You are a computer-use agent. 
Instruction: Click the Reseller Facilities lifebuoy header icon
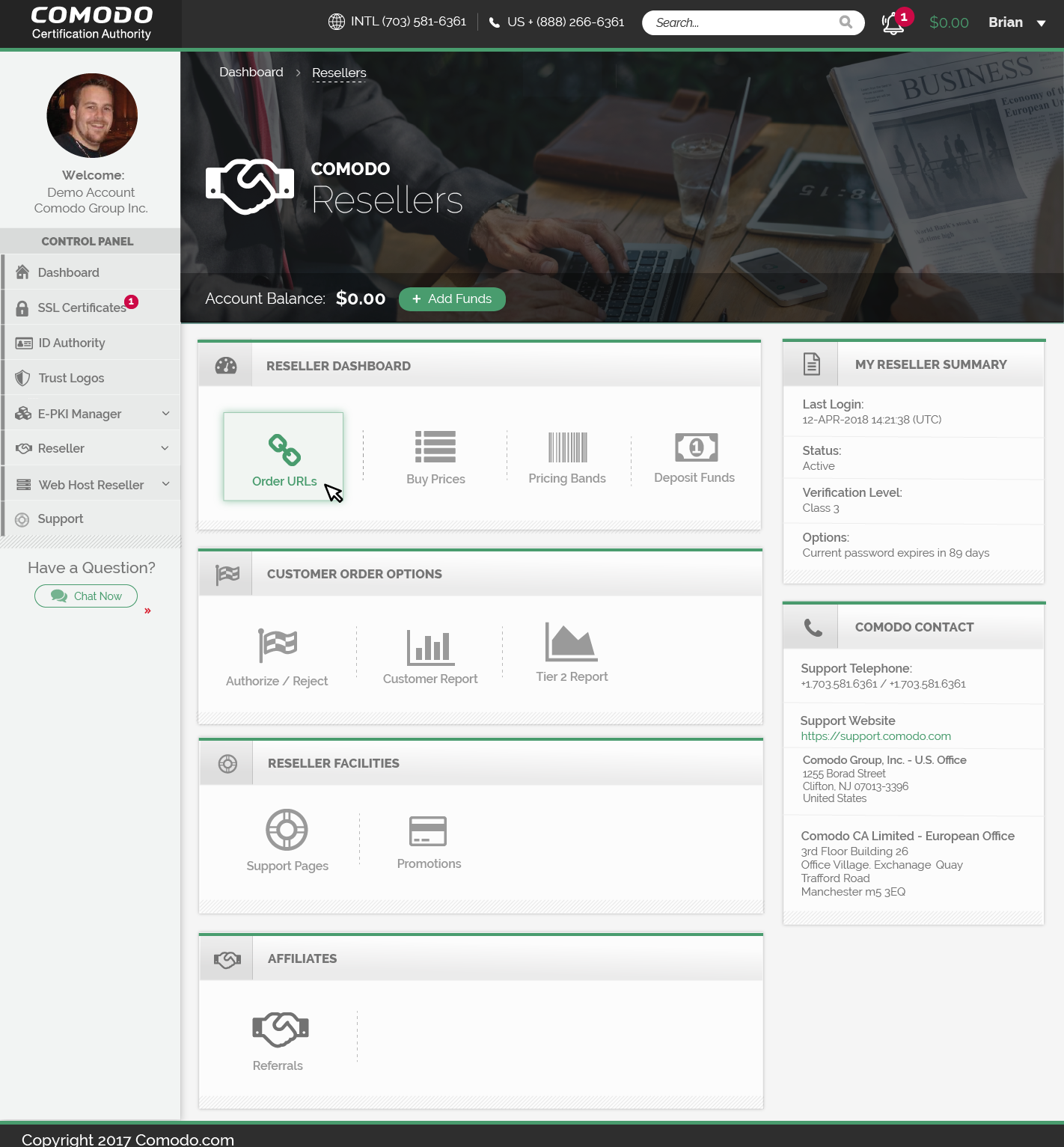pyautogui.click(x=227, y=763)
